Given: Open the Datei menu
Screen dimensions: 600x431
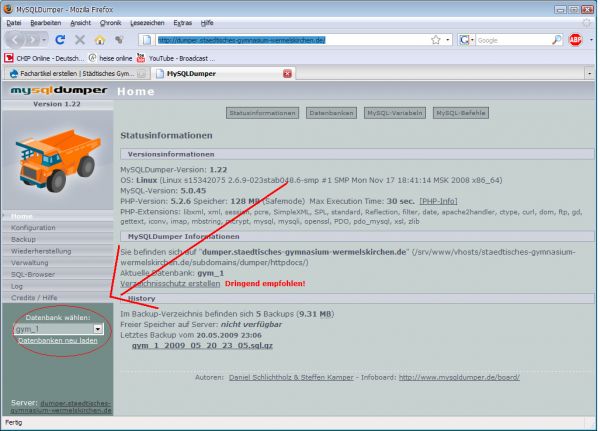Looking at the screenshot, I should click(x=14, y=23).
